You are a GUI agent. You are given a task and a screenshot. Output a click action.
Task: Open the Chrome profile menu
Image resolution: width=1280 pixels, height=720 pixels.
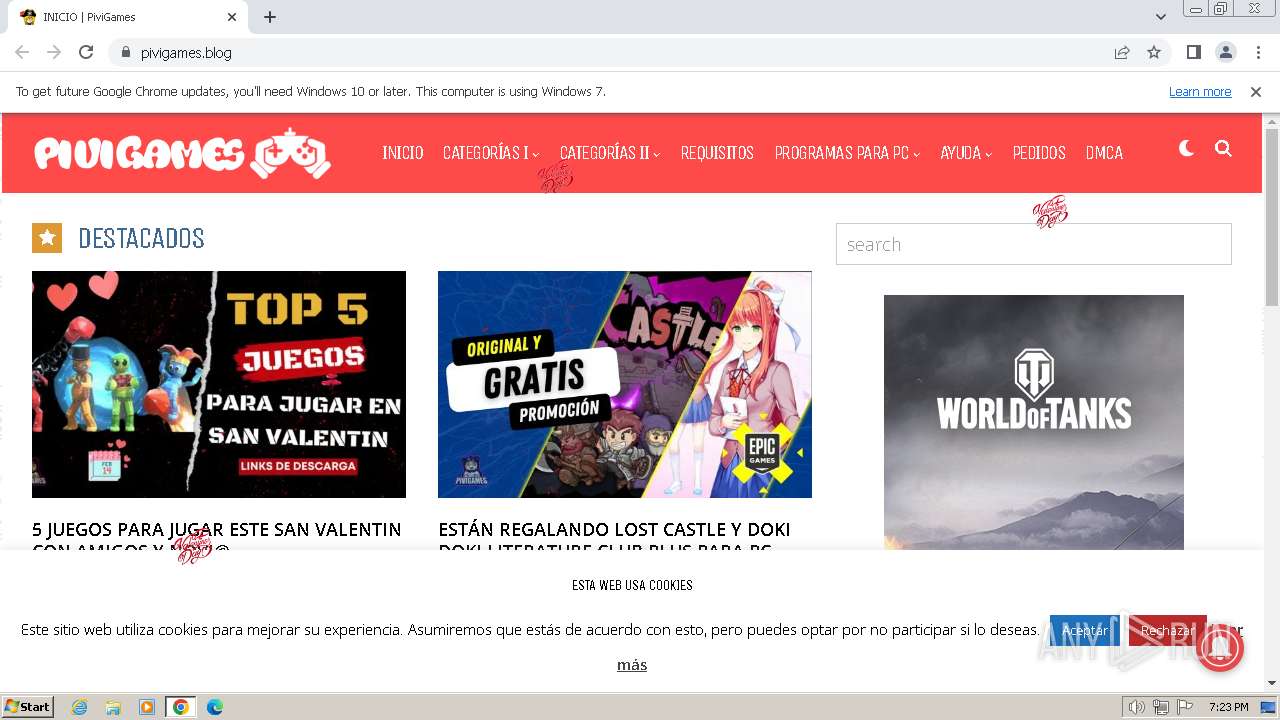[1225, 52]
